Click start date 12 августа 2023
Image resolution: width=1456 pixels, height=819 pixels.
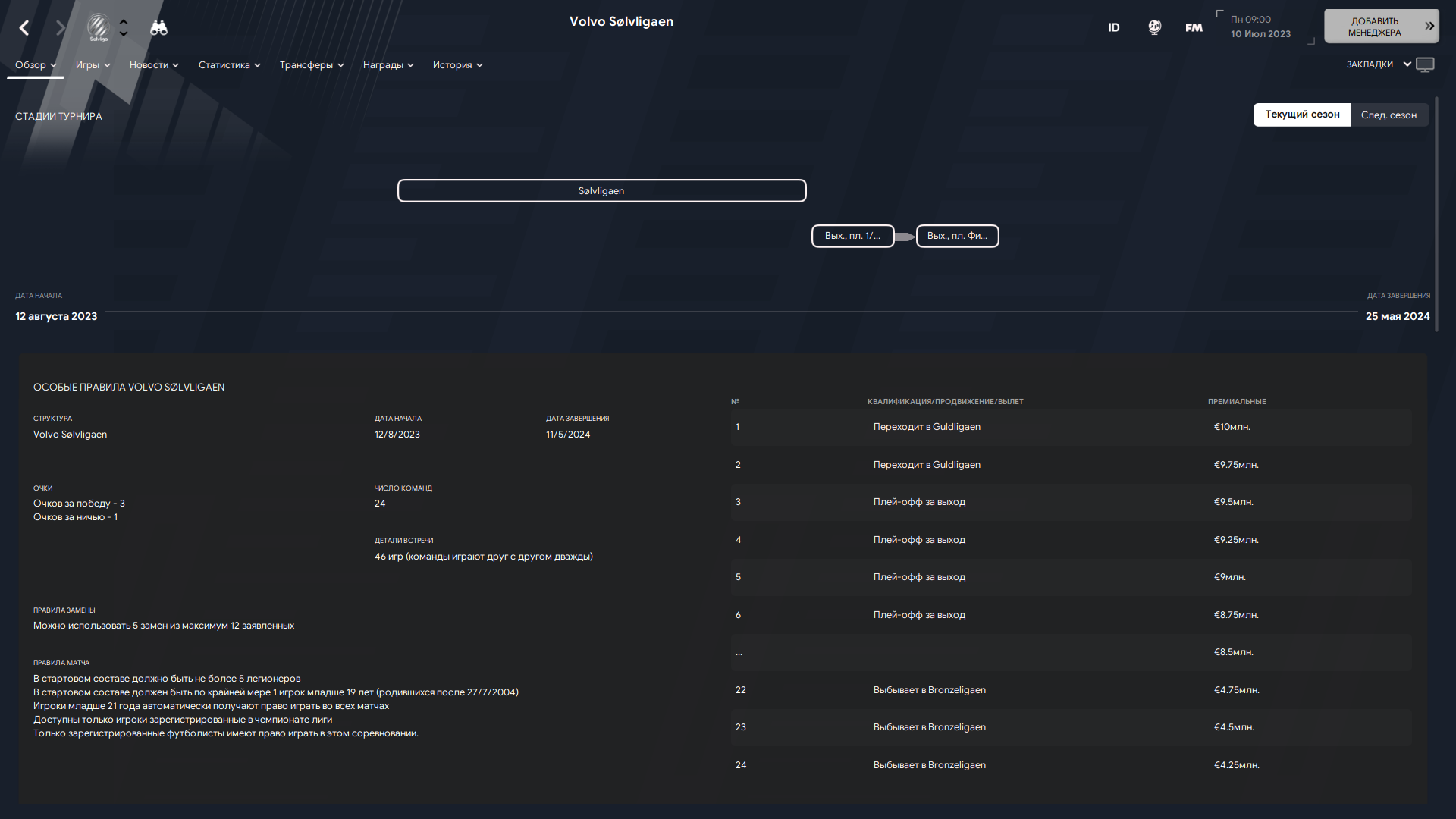coord(56,316)
